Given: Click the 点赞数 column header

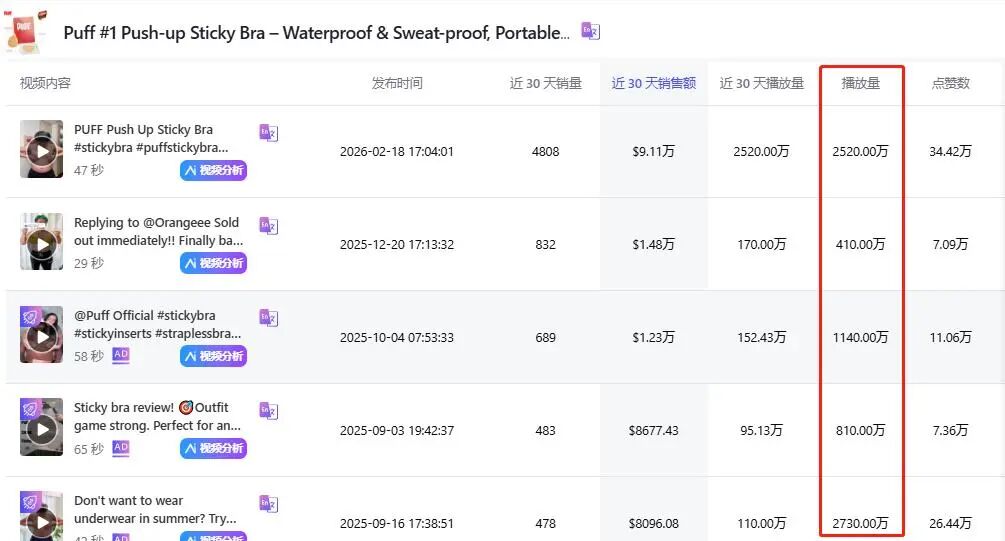Looking at the screenshot, I should [x=950, y=83].
